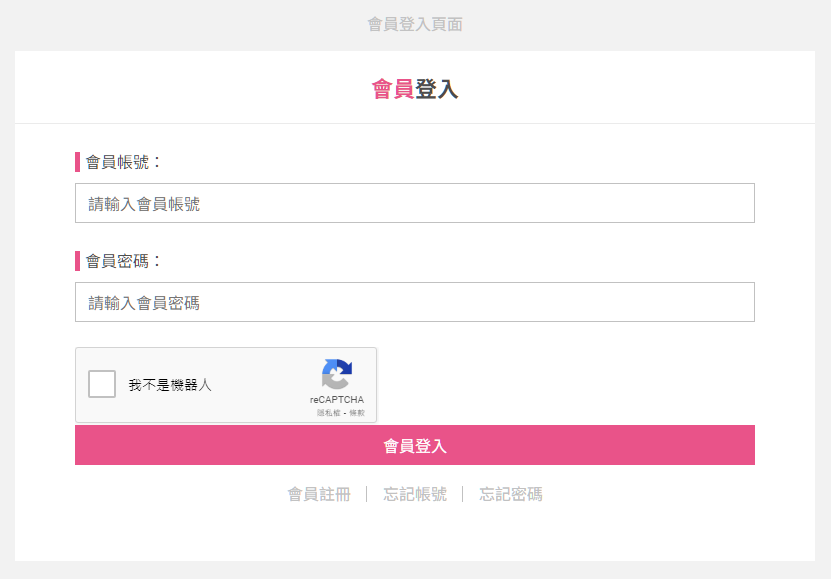Click the reCAPTCHA brand name text
831x579 pixels.
pos(337,399)
